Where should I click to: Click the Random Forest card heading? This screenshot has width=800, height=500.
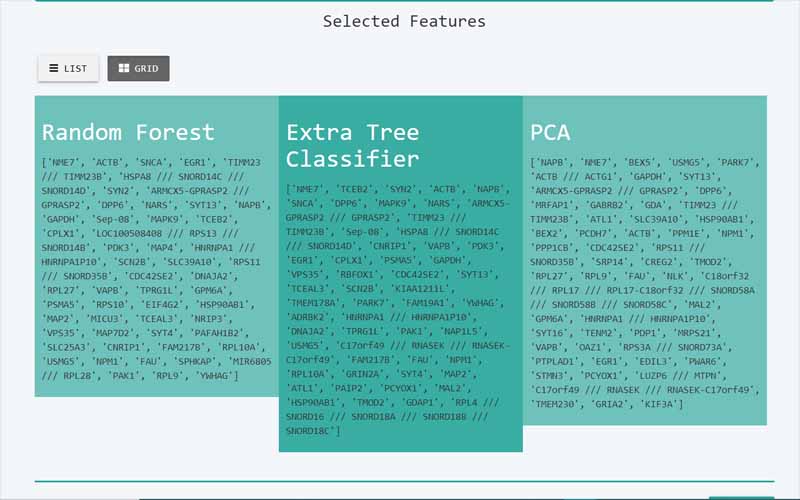click(x=128, y=132)
